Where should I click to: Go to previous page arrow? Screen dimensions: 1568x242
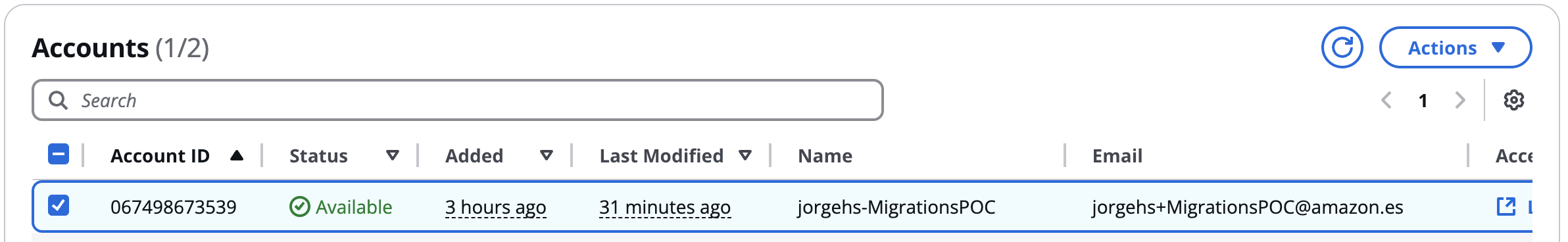tap(1386, 100)
